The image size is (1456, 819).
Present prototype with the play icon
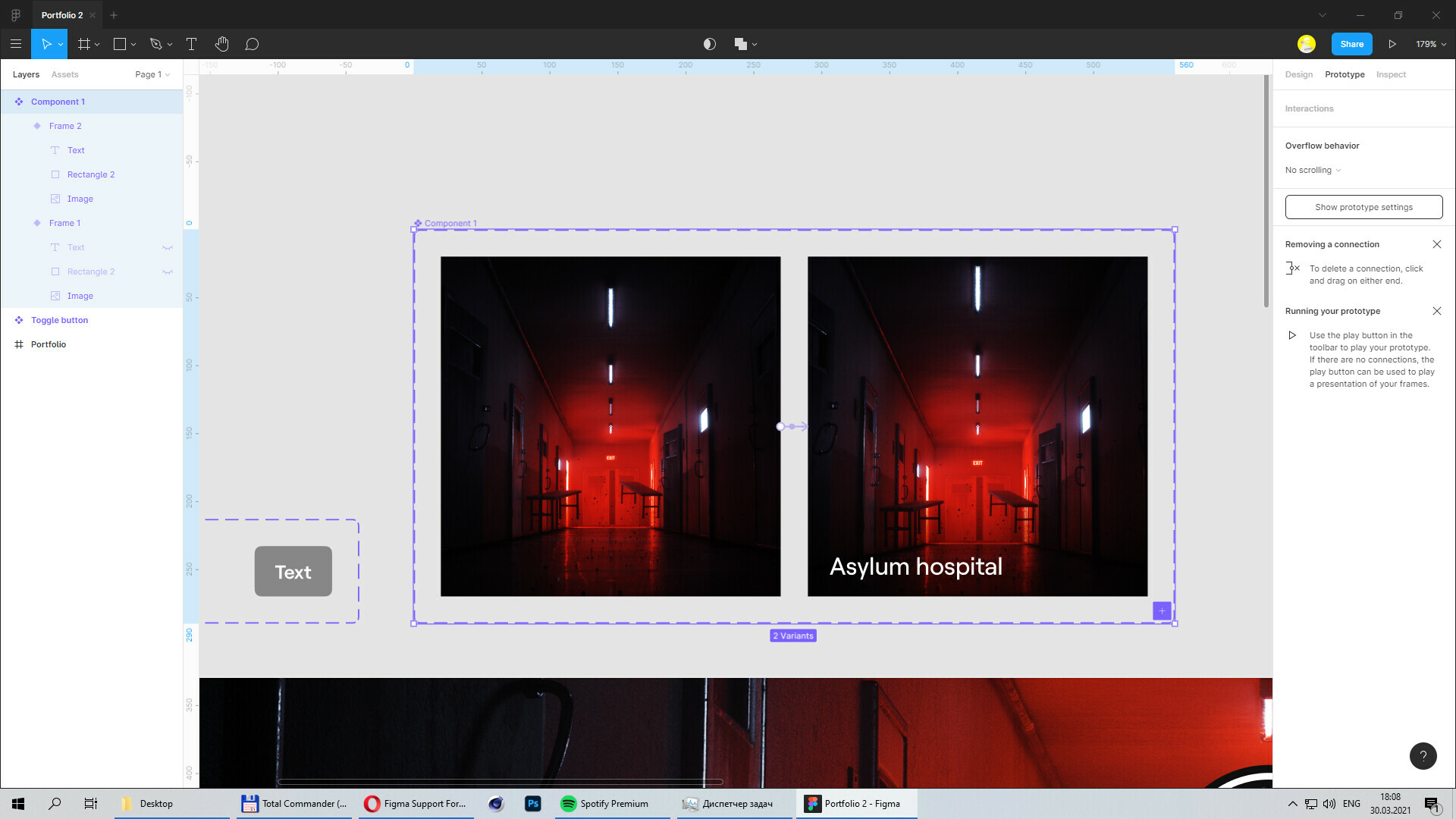[x=1392, y=44]
